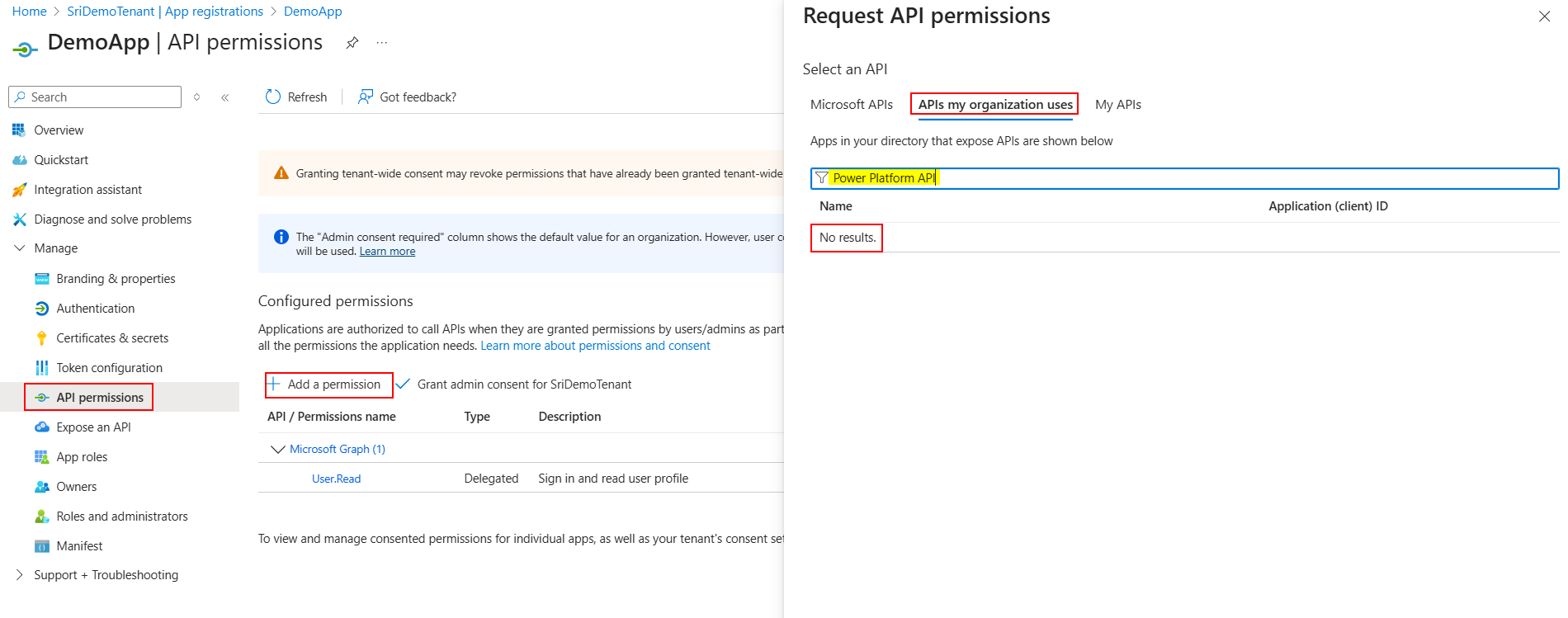The width and height of the screenshot is (1568, 618).
Task: Click Got feedback? button
Action: coord(407,97)
